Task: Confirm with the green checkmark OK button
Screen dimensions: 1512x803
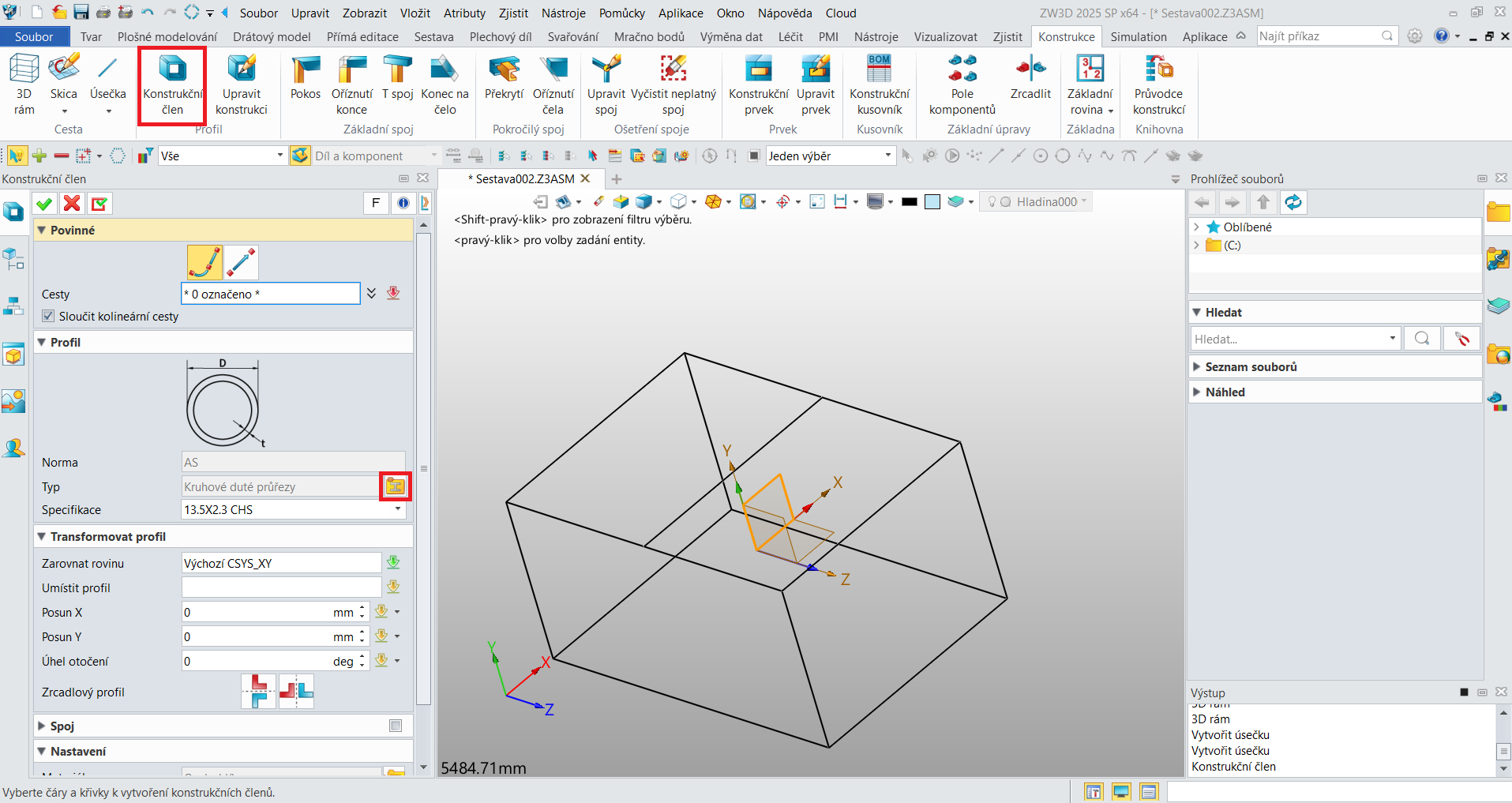Action: click(x=45, y=204)
